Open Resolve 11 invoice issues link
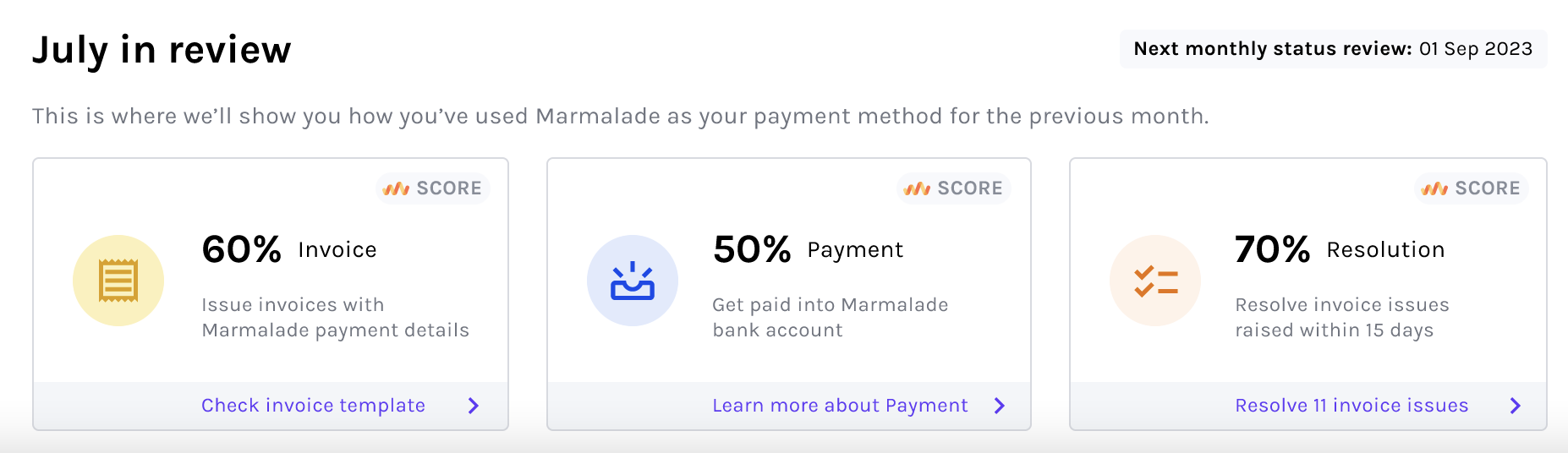Image resolution: width=1568 pixels, height=453 pixels. [x=1351, y=406]
